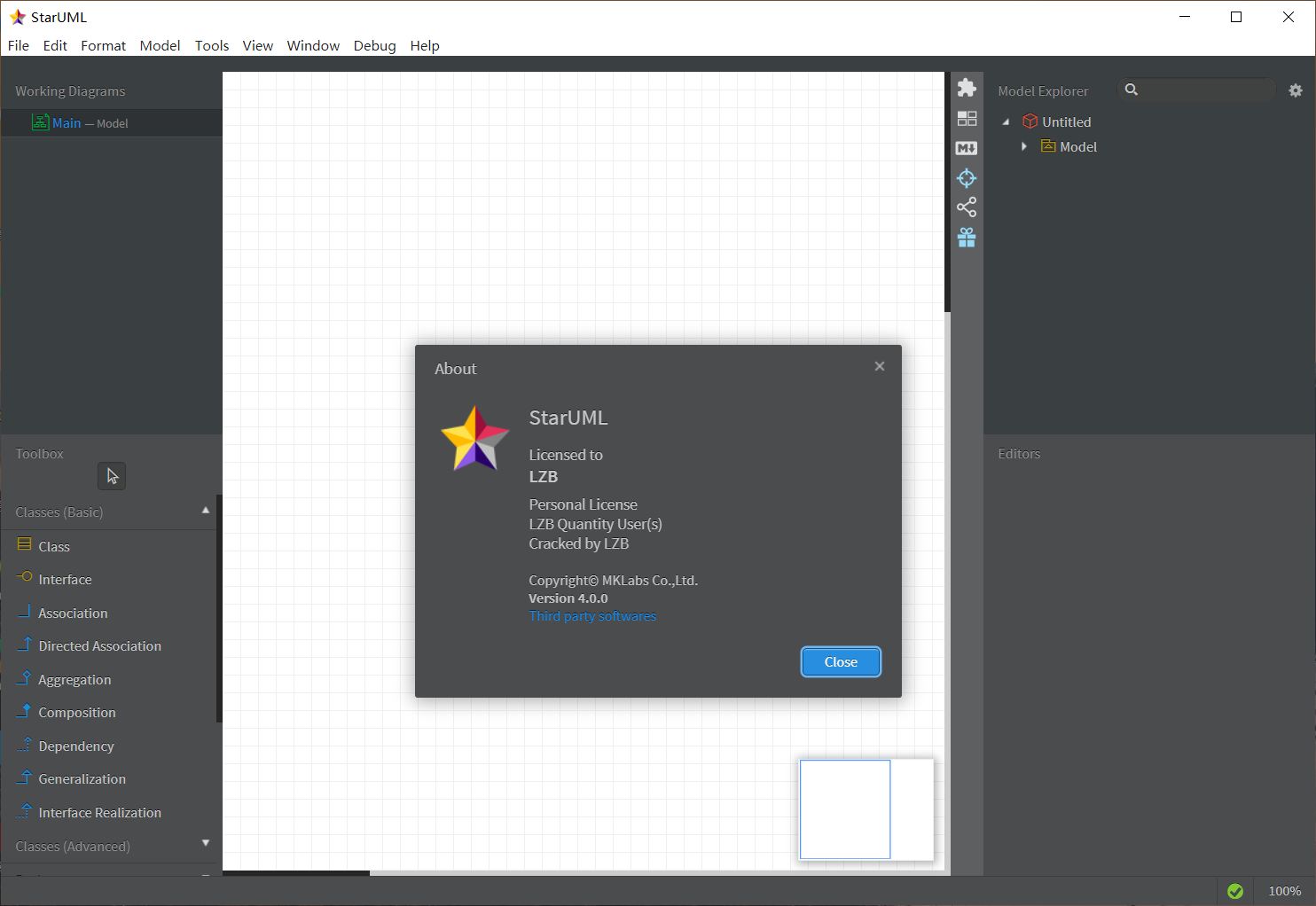This screenshot has width=1316, height=906.
Task: Collapse the Untitled project tree node
Action: [1006, 122]
